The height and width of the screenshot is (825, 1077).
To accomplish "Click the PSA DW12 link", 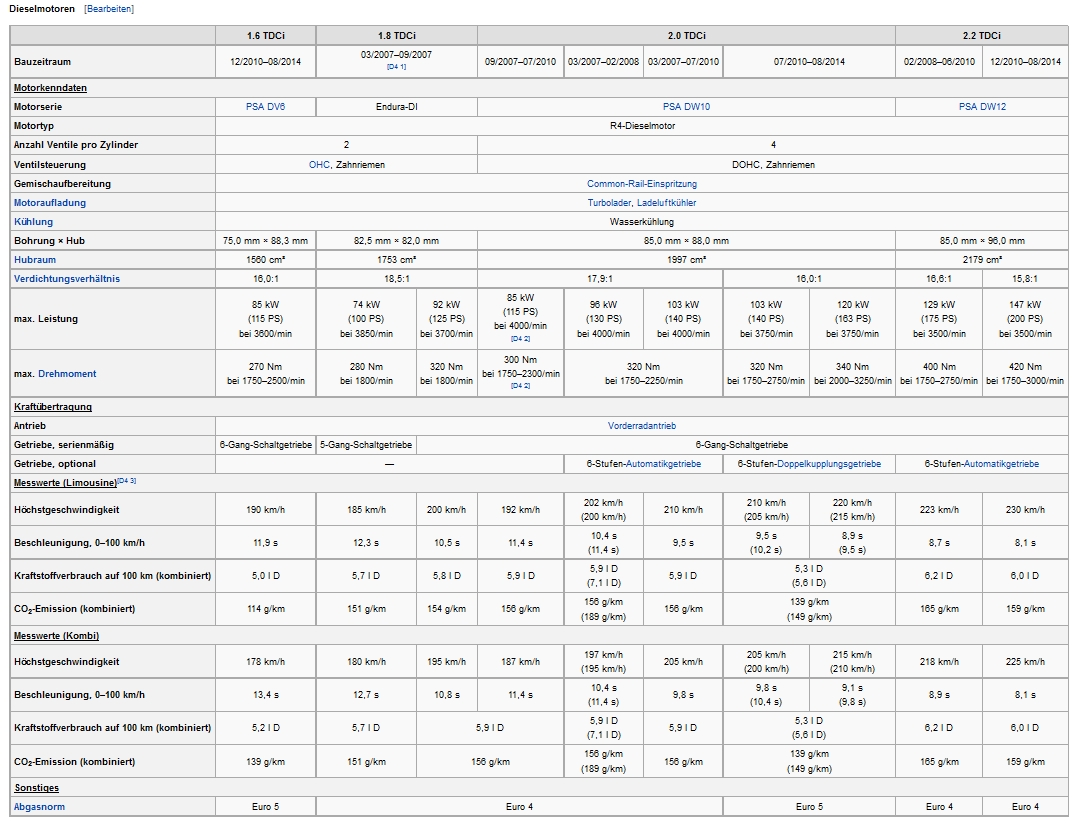I will point(982,106).
